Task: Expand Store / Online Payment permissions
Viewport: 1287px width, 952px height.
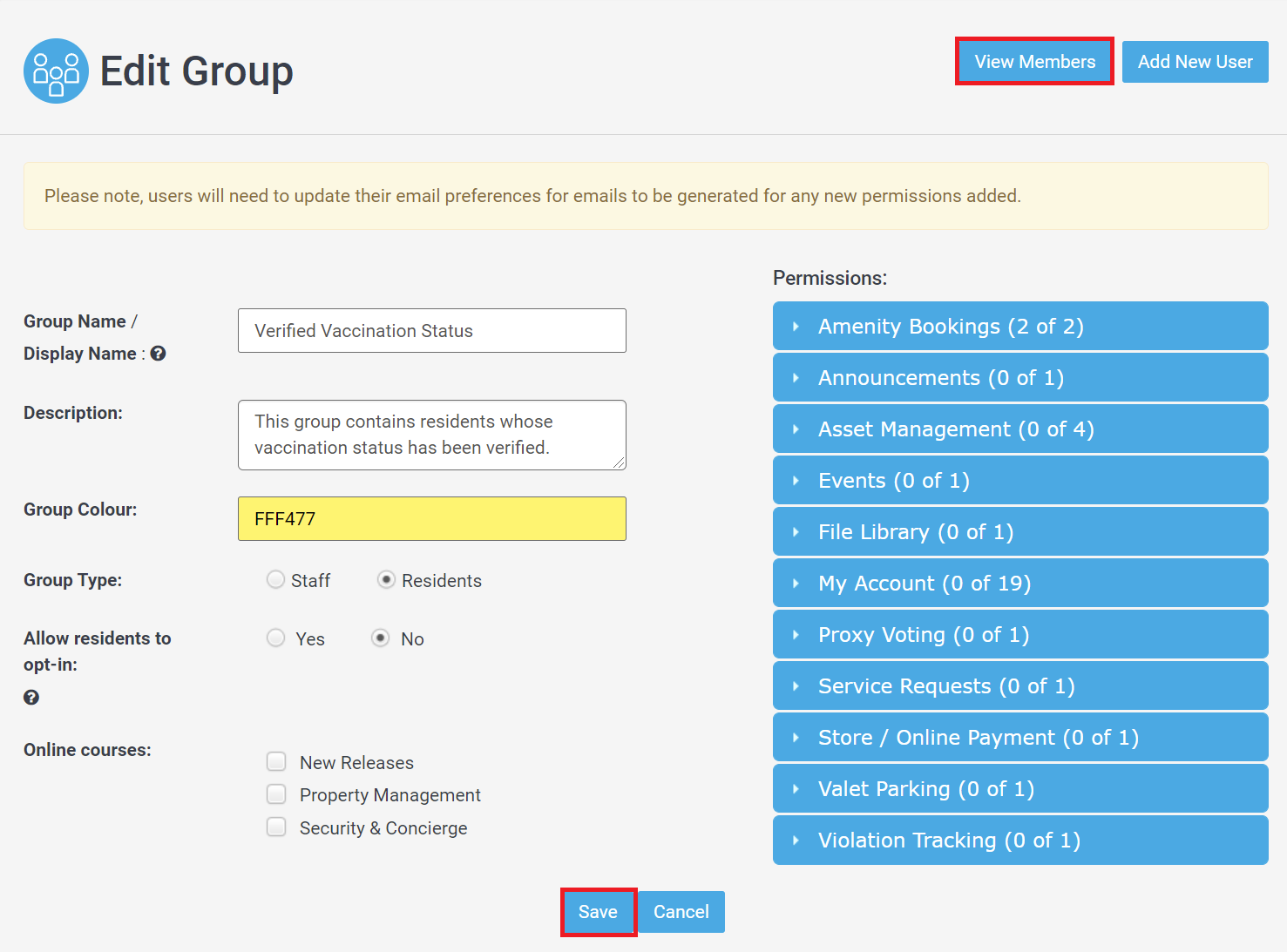Action: pos(1020,737)
